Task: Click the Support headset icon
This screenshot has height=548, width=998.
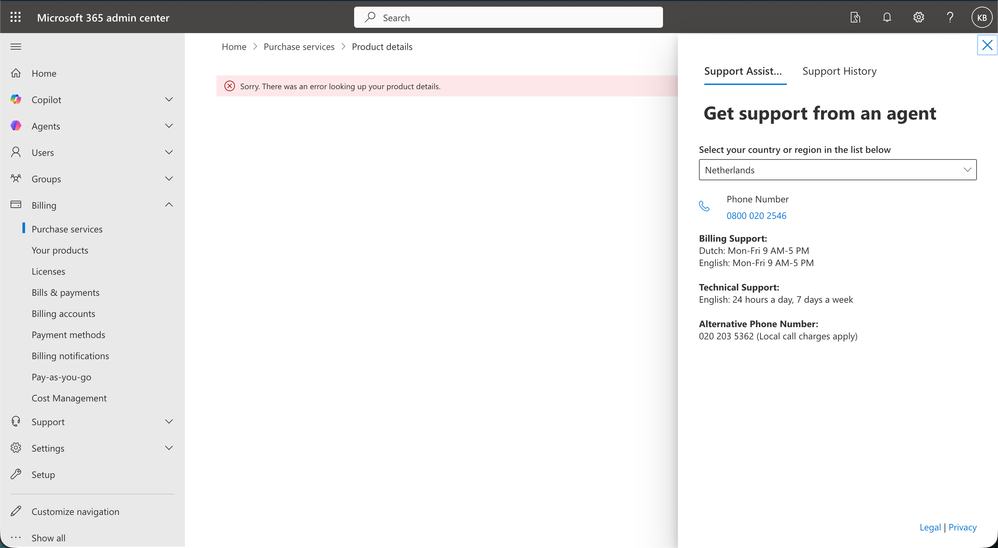Action: click(x=16, y=421)
